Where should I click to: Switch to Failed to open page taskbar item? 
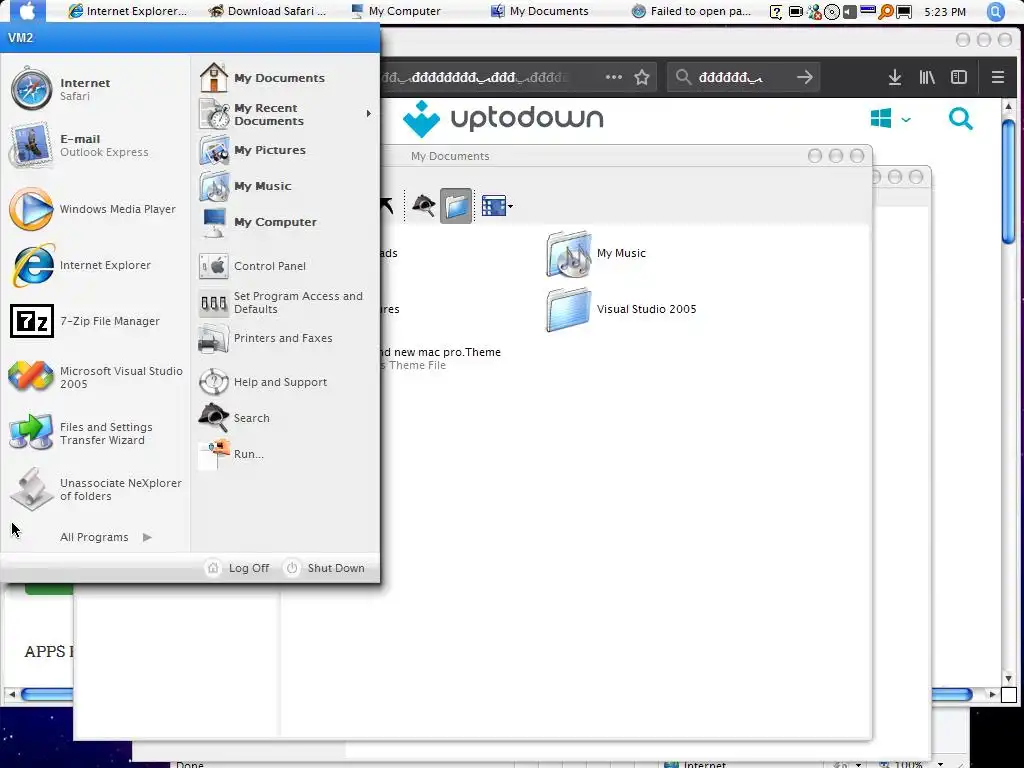click(x=692, y=11)
